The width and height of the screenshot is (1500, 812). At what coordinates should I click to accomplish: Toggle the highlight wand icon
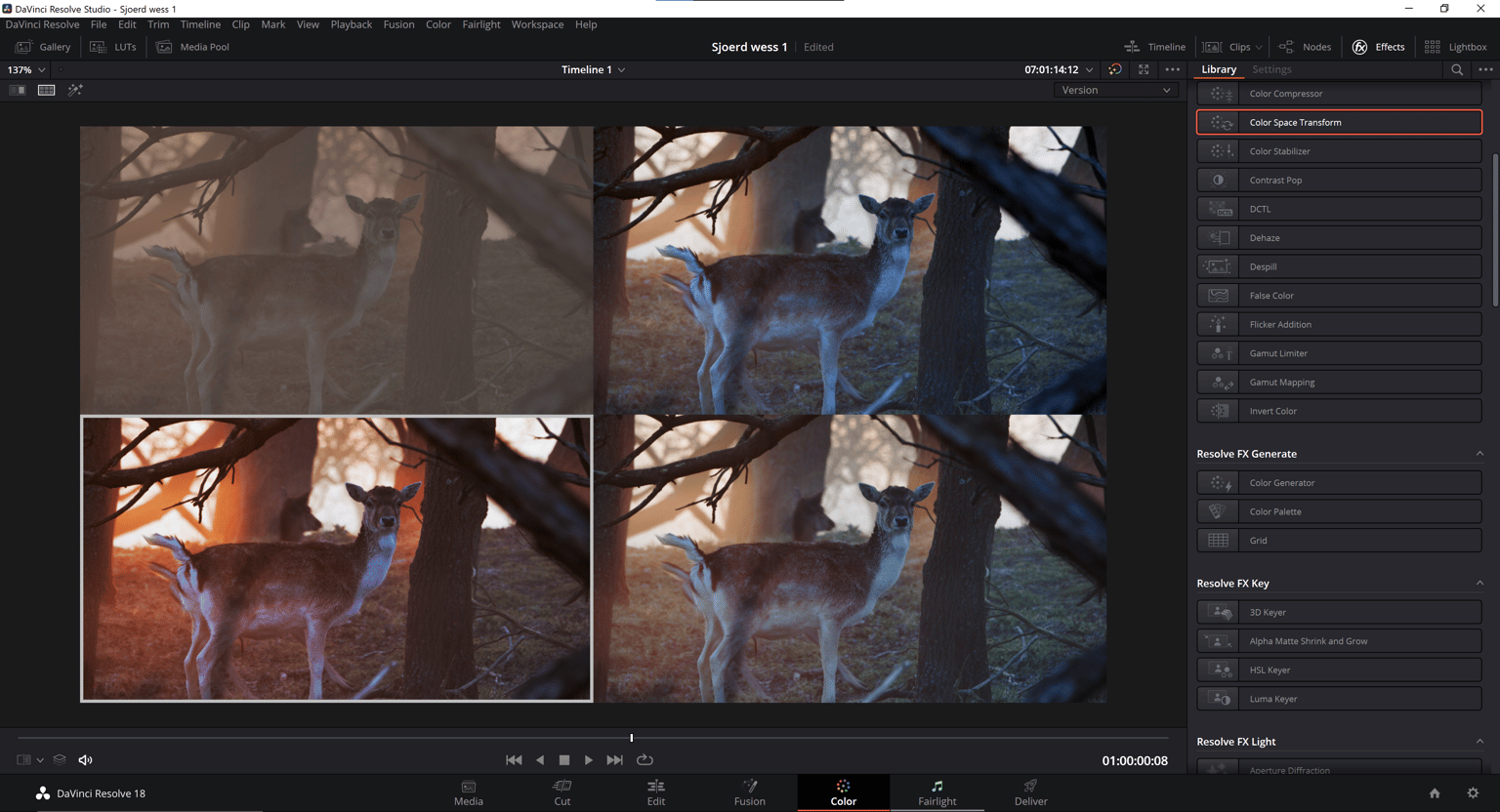(x=75, y=90)
